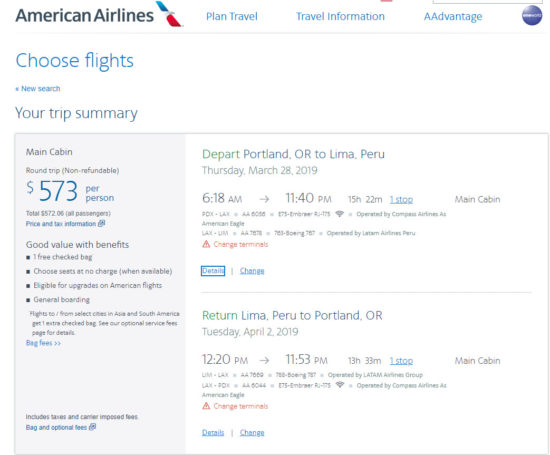This screenshot has width=550, height=455.
Task: Show the 1 stop info for return flight
Action: coord(401,361)
